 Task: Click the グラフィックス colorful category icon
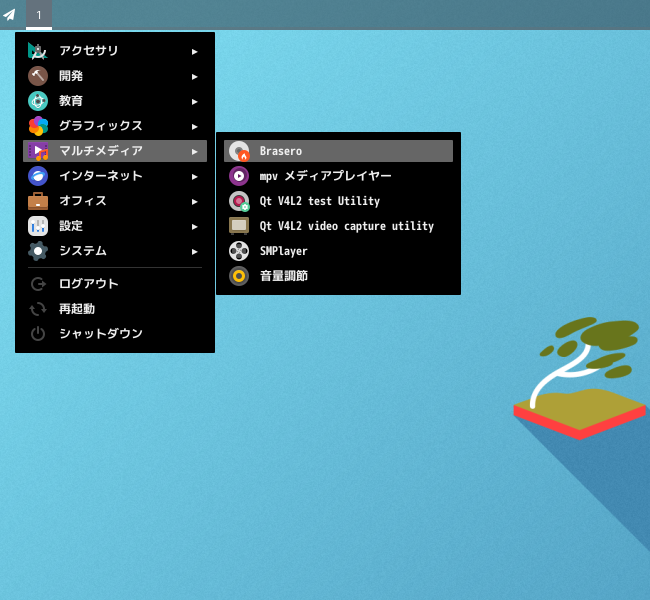(38, 126)
